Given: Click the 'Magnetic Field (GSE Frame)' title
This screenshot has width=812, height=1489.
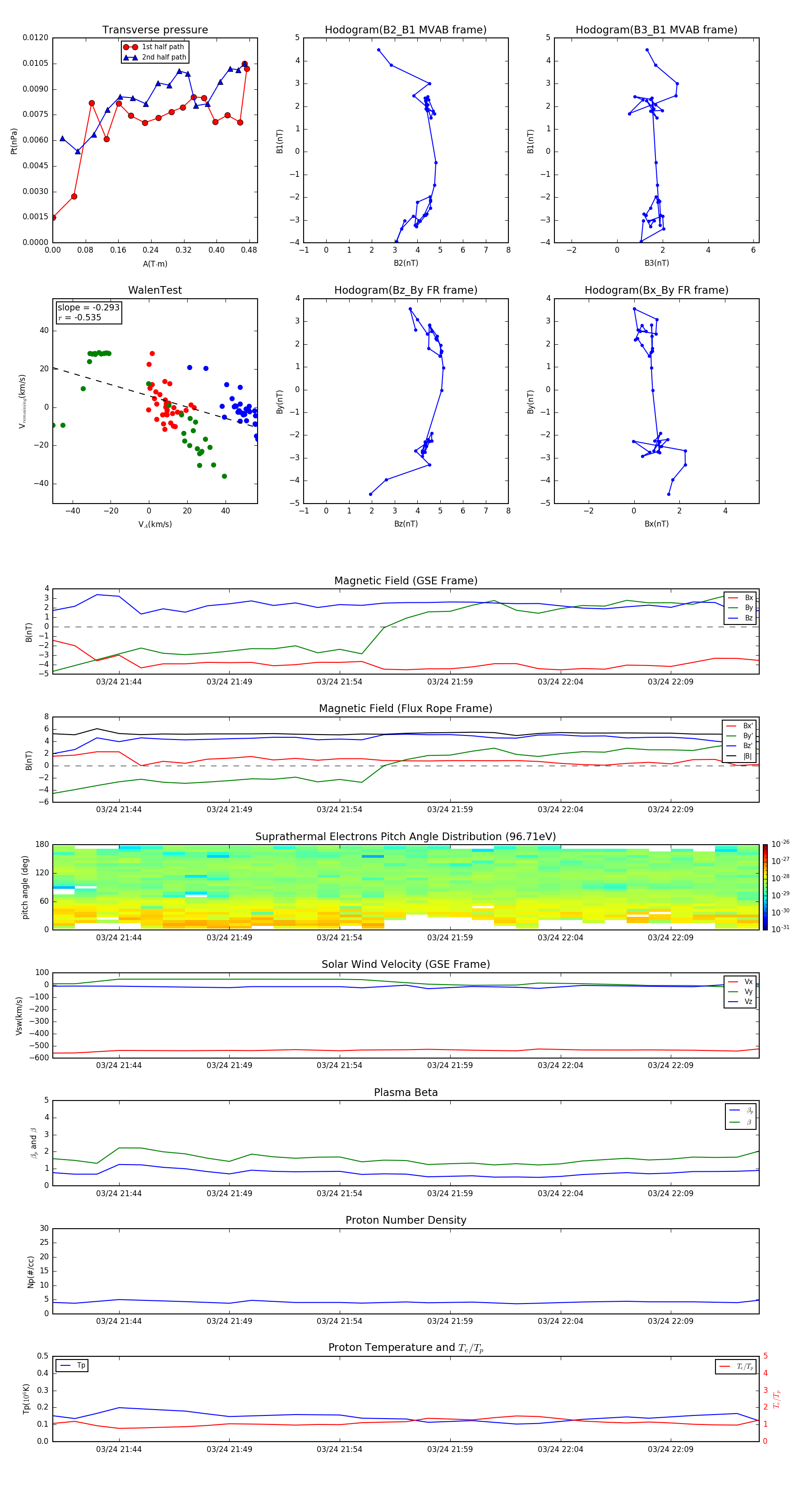Looking at the screenshot, I should point(406,581).
